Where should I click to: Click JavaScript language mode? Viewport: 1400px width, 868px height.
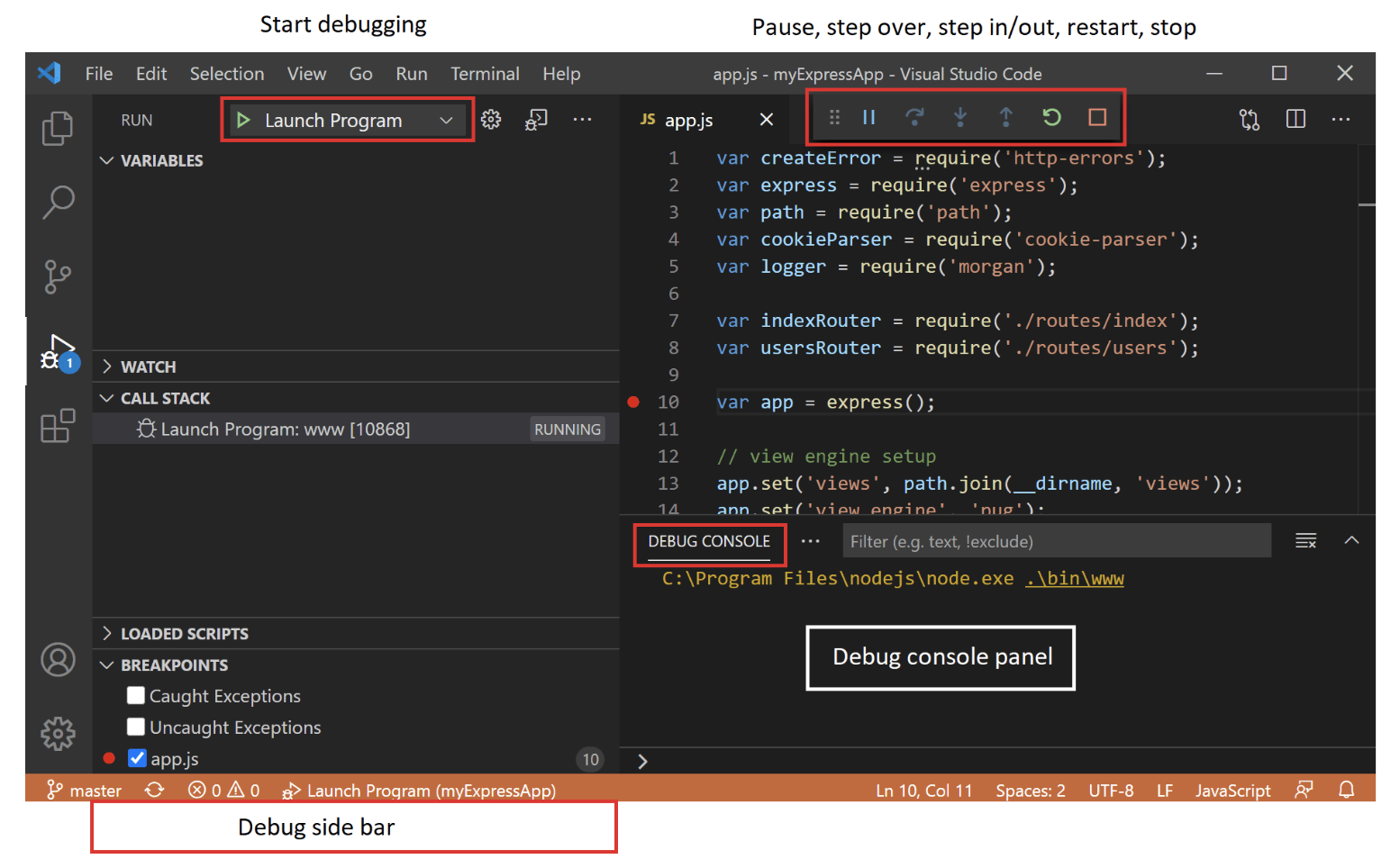click(x=1232, y=790)
